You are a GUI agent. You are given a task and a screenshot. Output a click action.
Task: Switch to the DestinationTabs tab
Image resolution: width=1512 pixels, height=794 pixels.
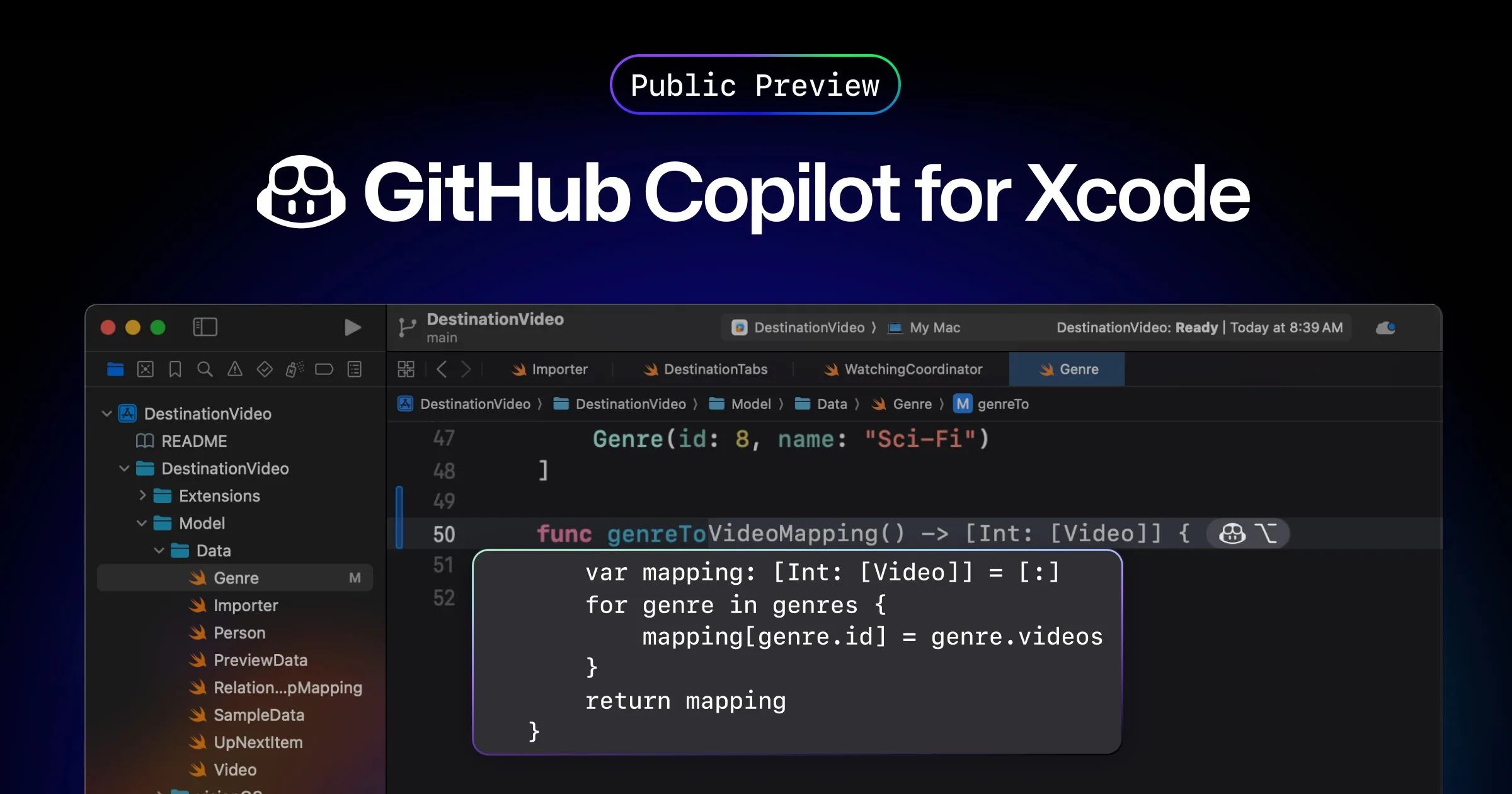(x=716, y=369)
